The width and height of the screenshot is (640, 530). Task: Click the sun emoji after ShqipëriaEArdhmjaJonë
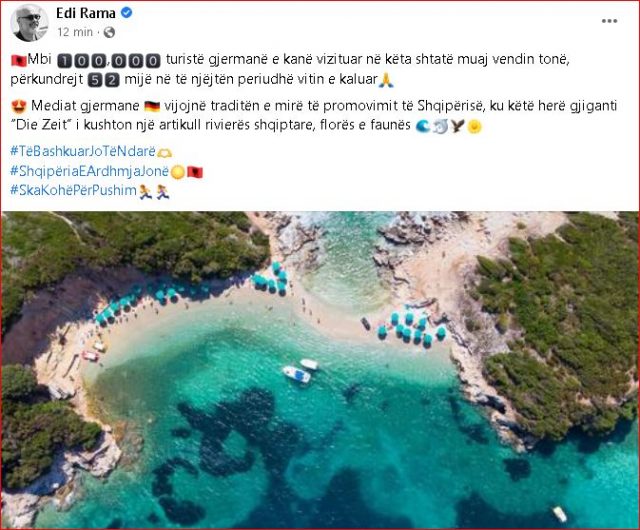[178, 172]
